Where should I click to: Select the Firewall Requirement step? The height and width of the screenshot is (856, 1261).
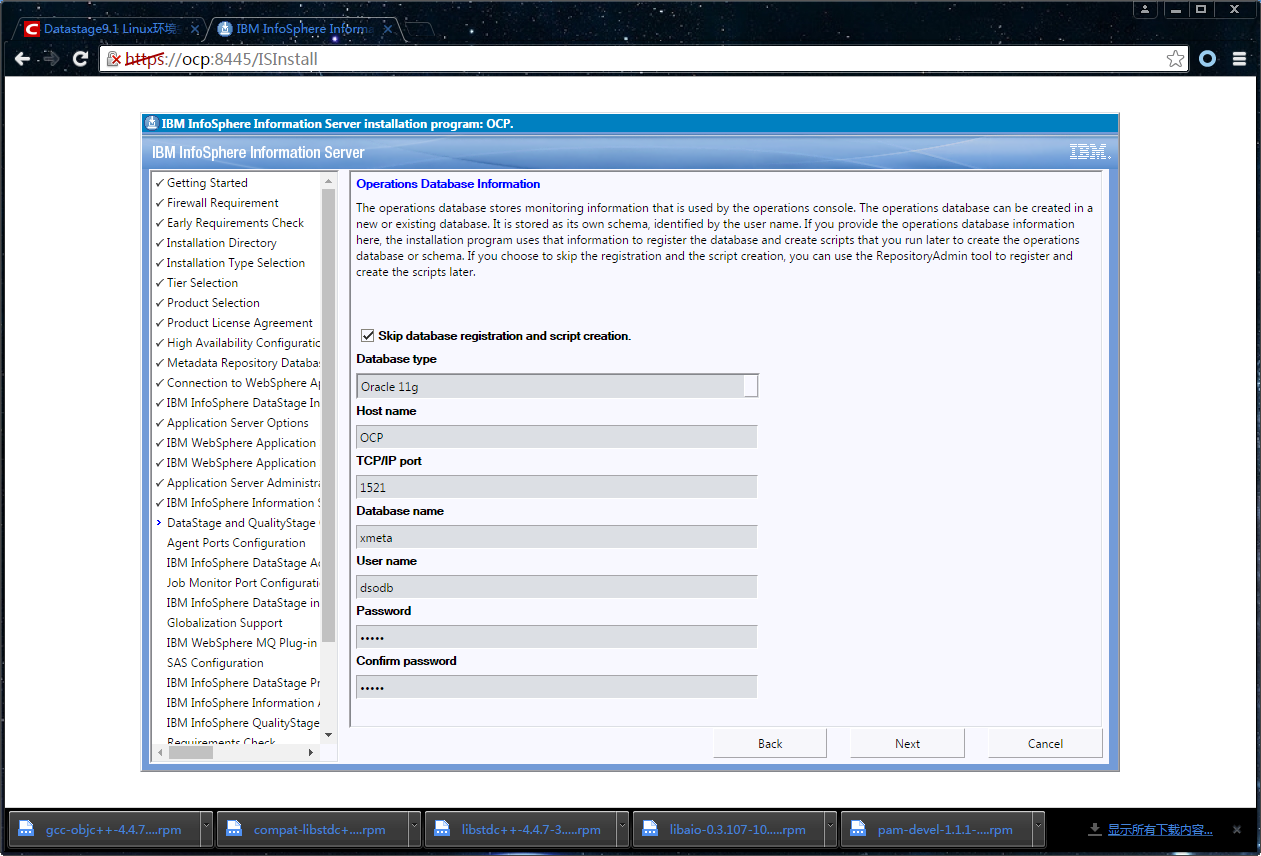click(x=222, y=203)
